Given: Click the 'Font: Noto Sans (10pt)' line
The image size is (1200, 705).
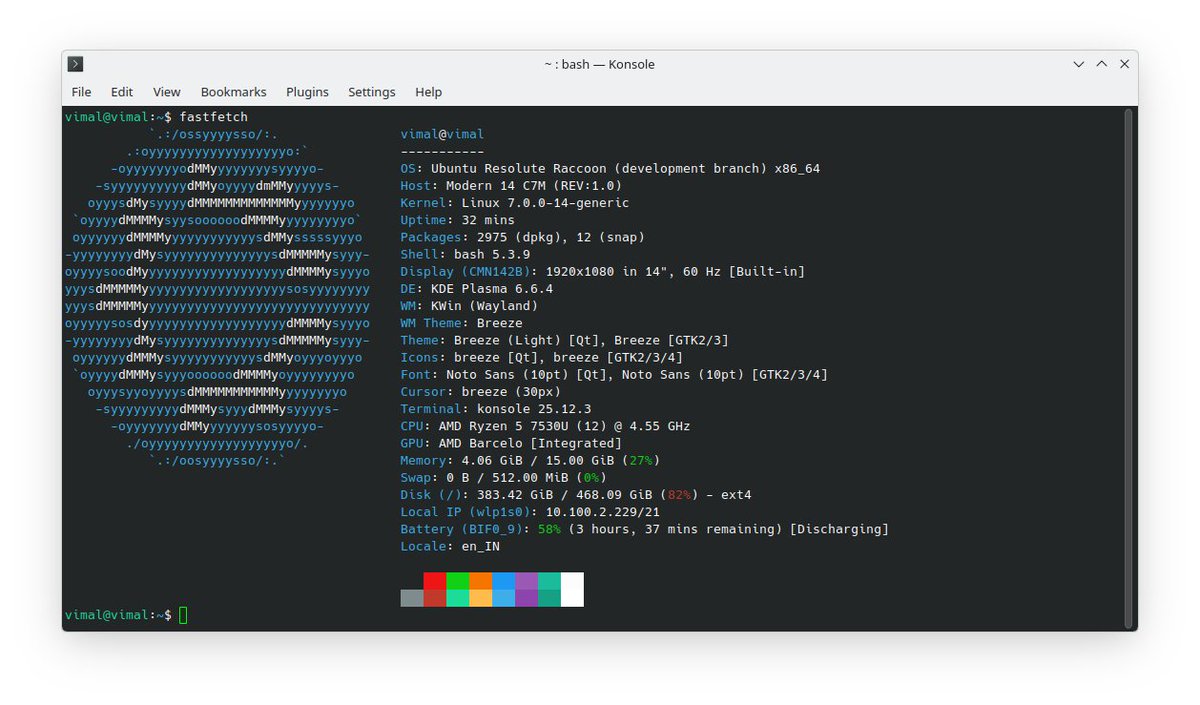Looking at the screenshot, I should pyautogui.click(x=614, y=375).
